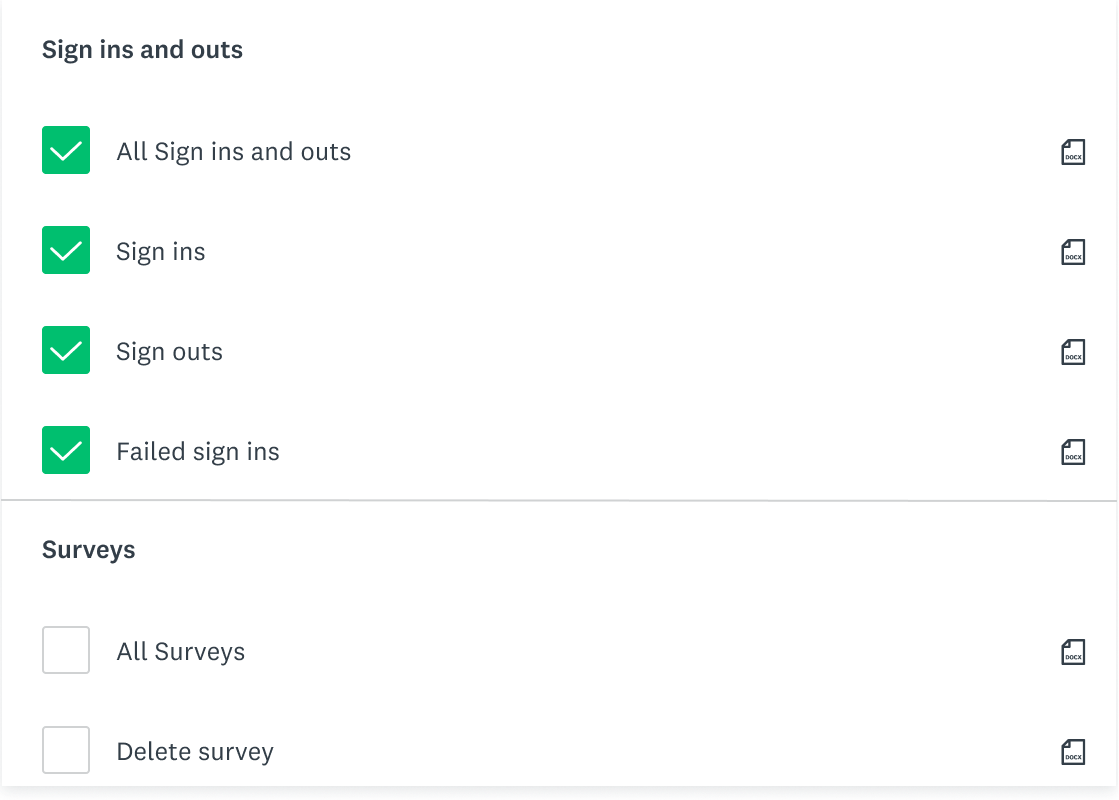Click the Sign ins label text

(x=161, y=252)
